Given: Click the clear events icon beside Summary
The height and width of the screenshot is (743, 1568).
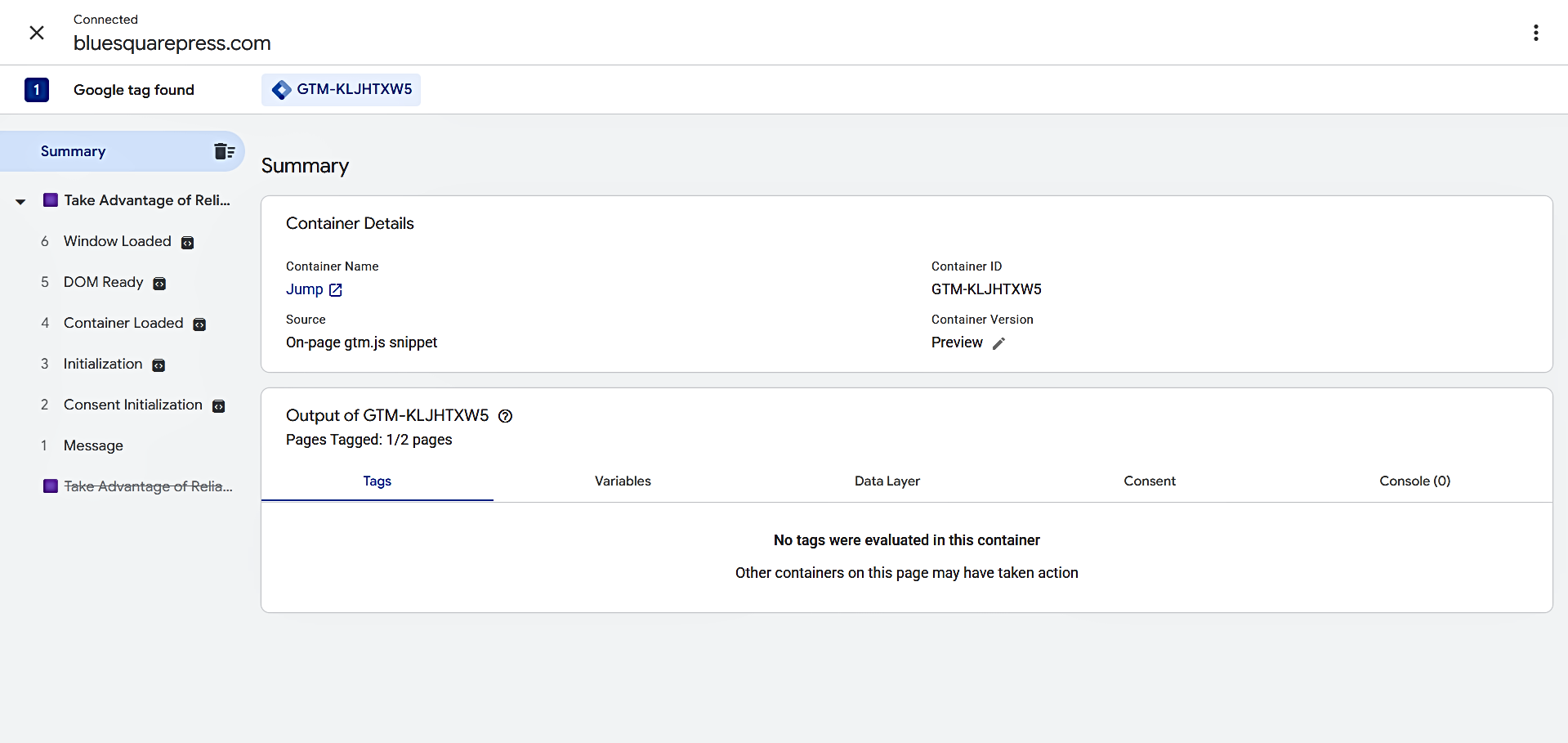Looking at the screenshot, I should (x=224, y=151).
